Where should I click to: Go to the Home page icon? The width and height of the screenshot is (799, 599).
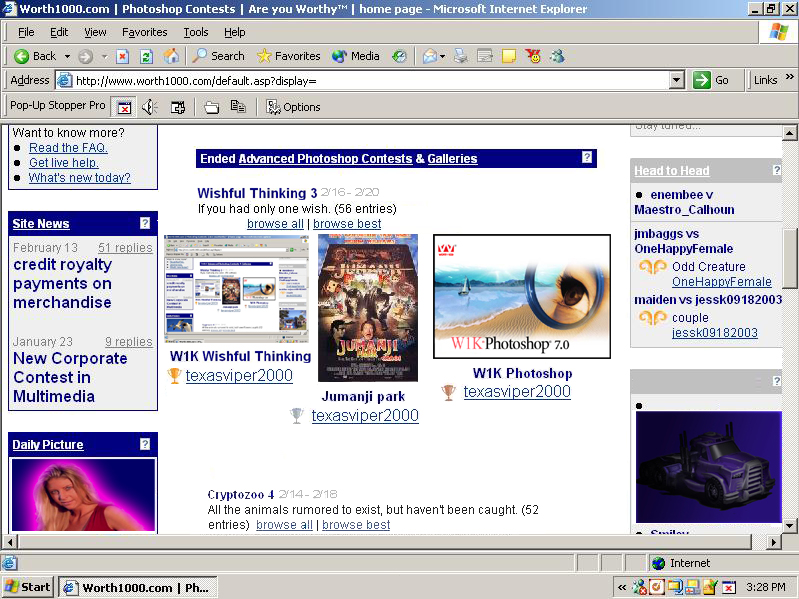click(171, 56)
